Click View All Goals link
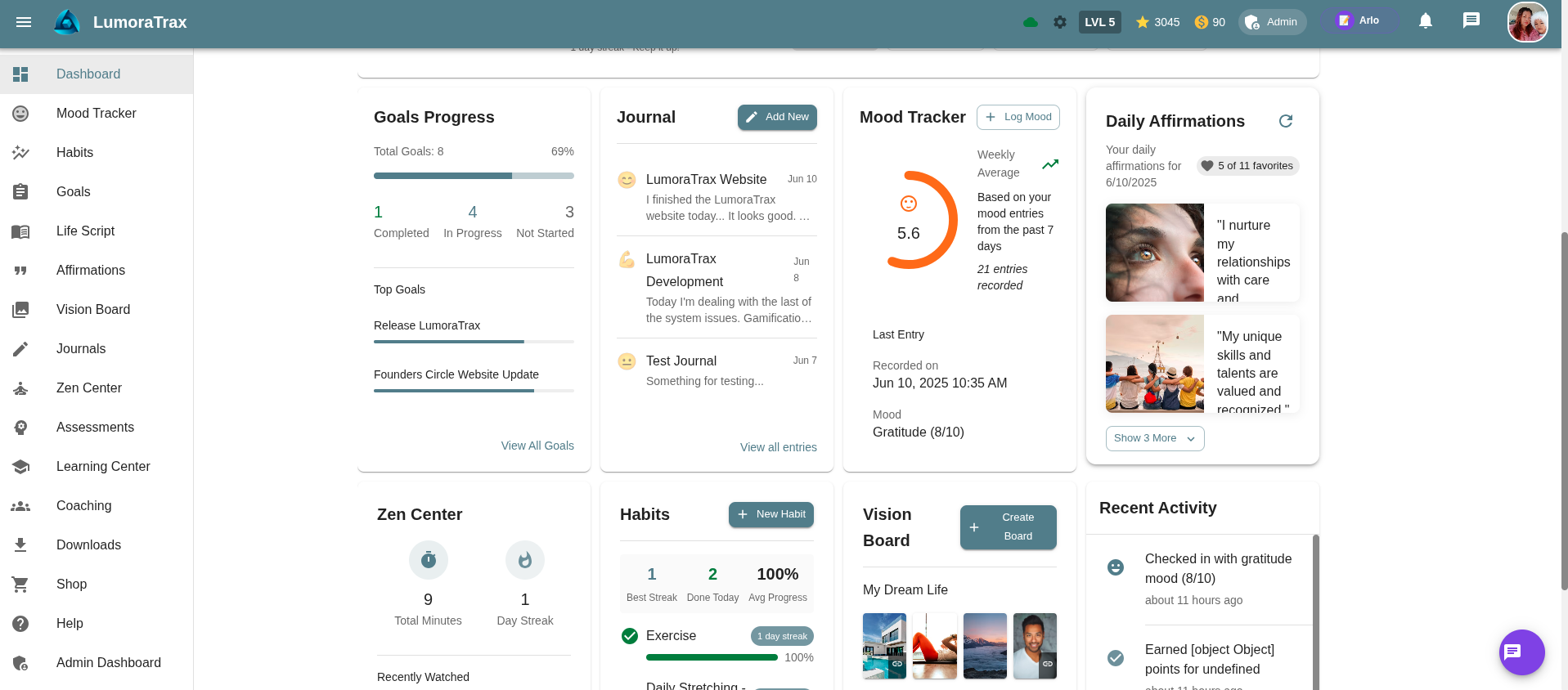Screen dimensions: 1568x690 (537, 446)
